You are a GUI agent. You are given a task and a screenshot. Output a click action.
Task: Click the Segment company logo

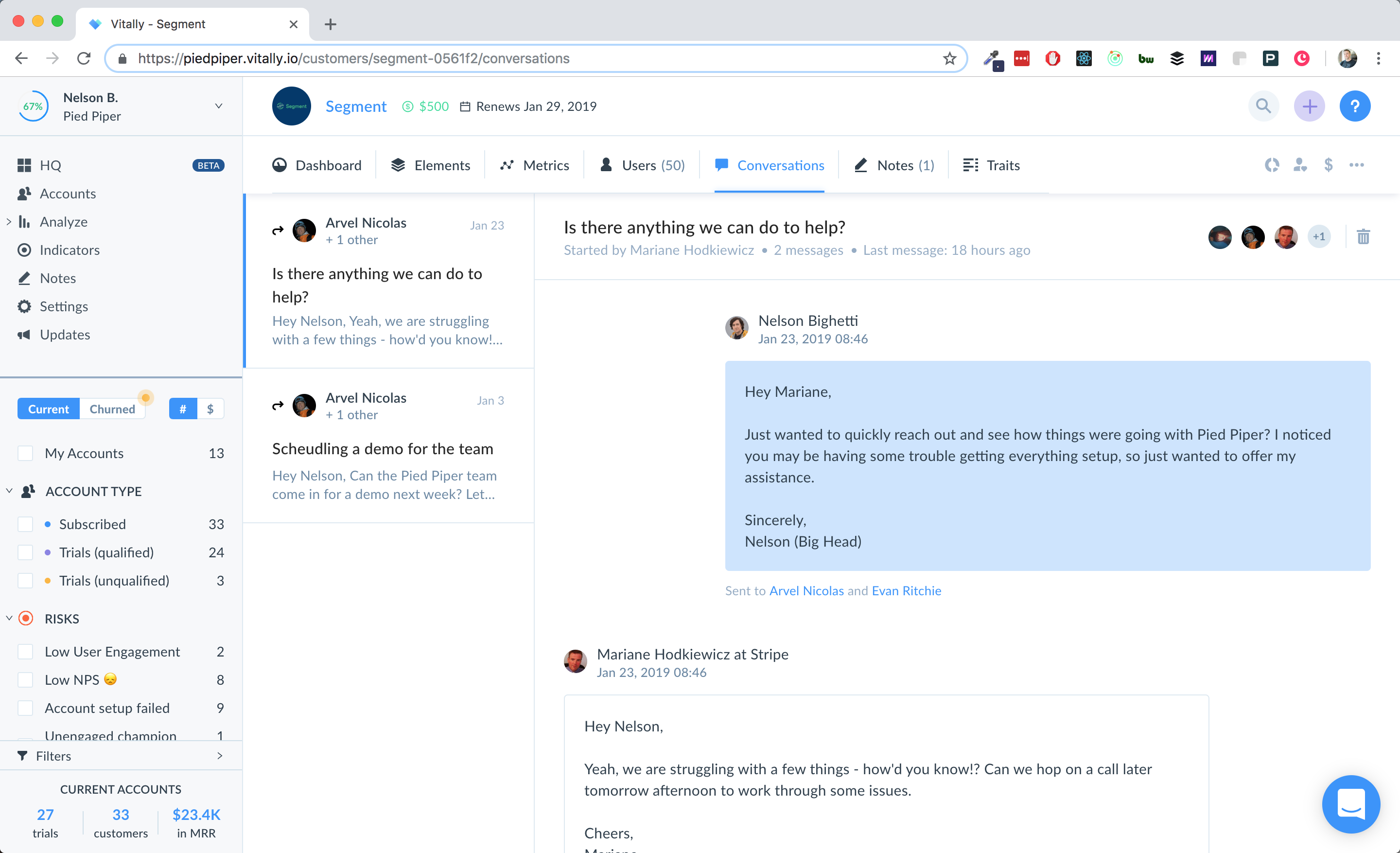click(x=292, y=107)
